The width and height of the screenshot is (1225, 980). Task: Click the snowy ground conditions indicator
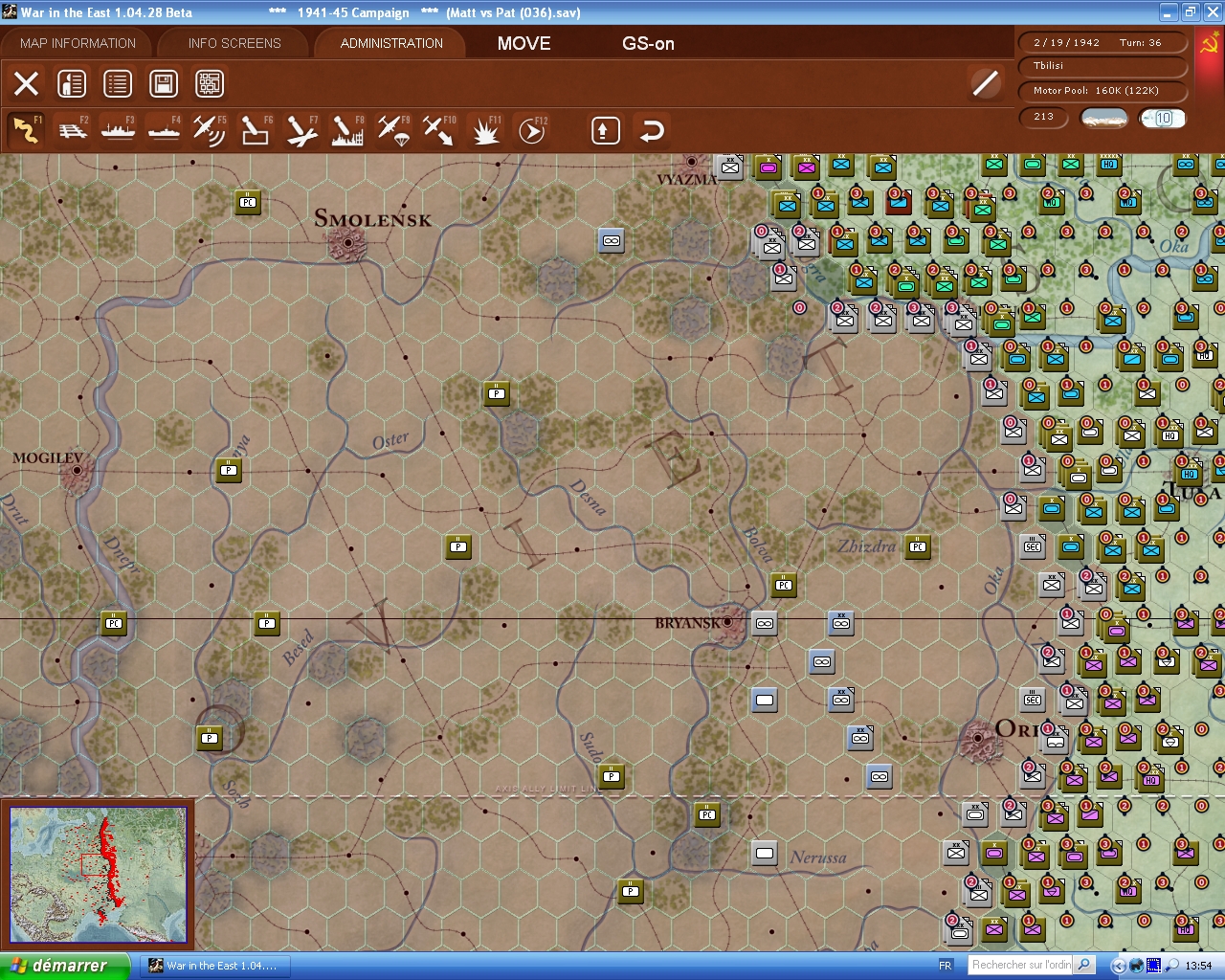pyautogui.click(x=1103, y=118)
